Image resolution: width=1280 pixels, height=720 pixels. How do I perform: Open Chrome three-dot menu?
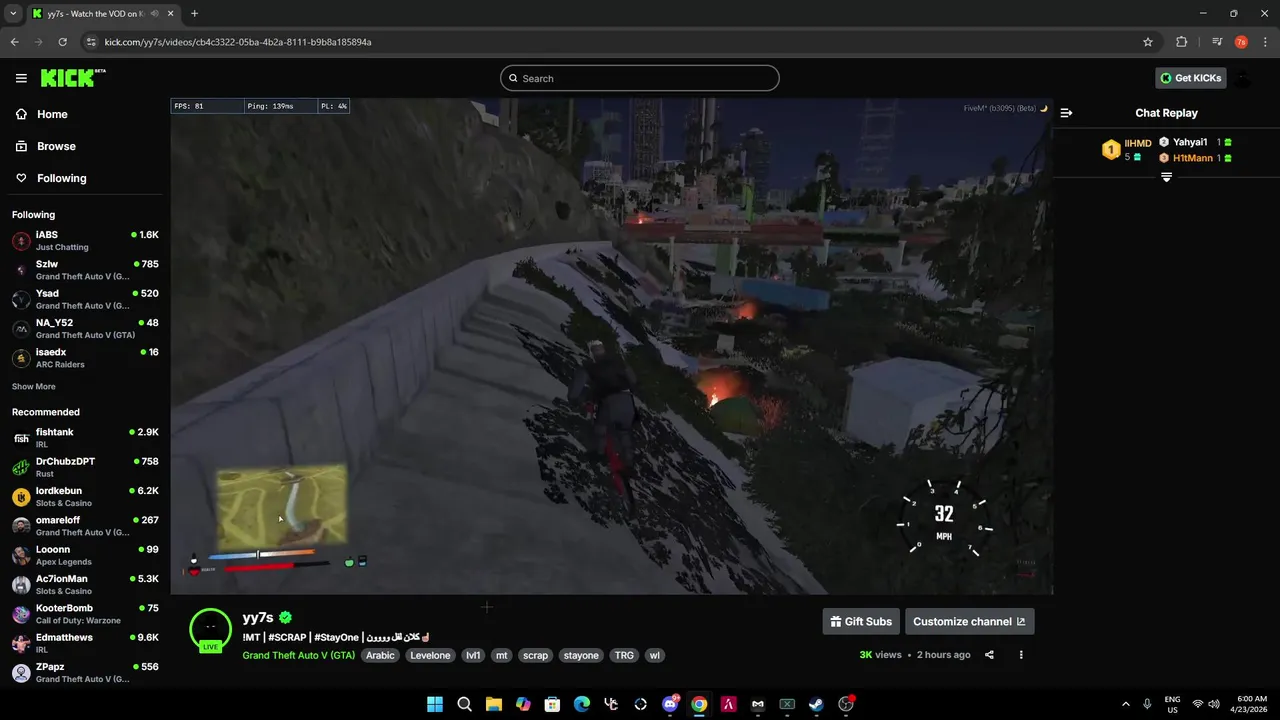pyautogui.click(x=1265, y=42)
